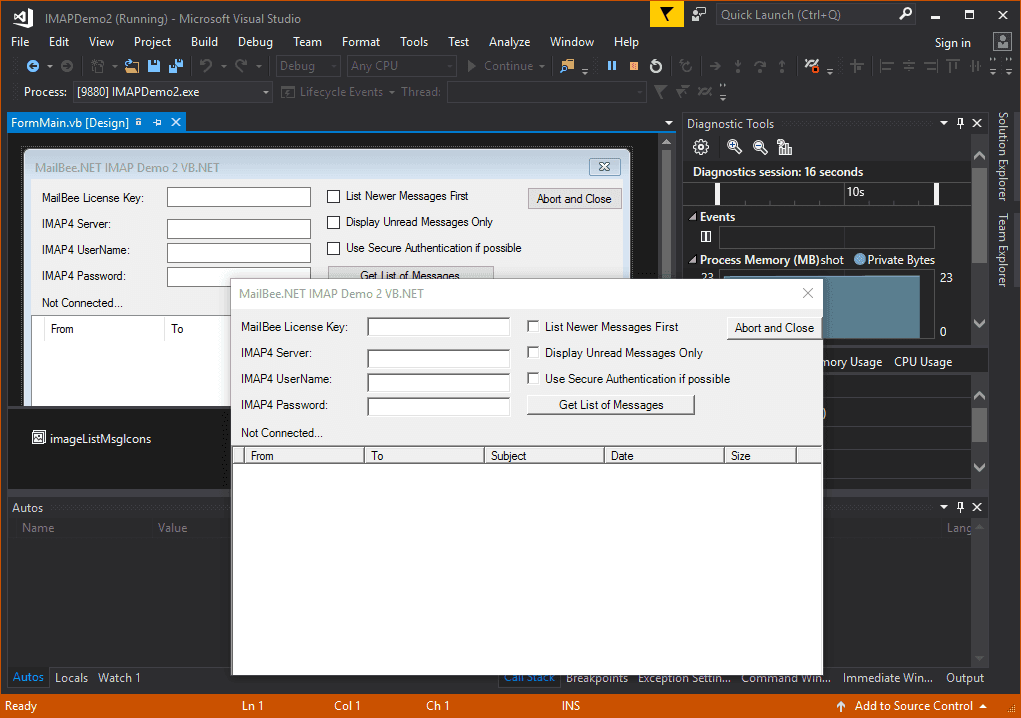This screenshot has height=718, width=1021.
Task: Select List Newer Messages First checkbox in designer
Action: [333, 196]
